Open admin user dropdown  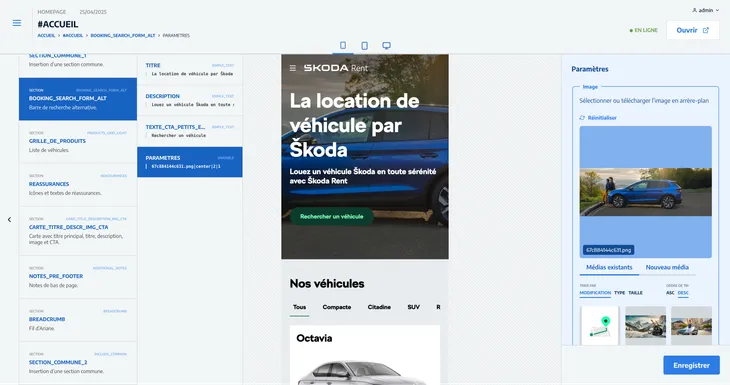pos(705,10)
